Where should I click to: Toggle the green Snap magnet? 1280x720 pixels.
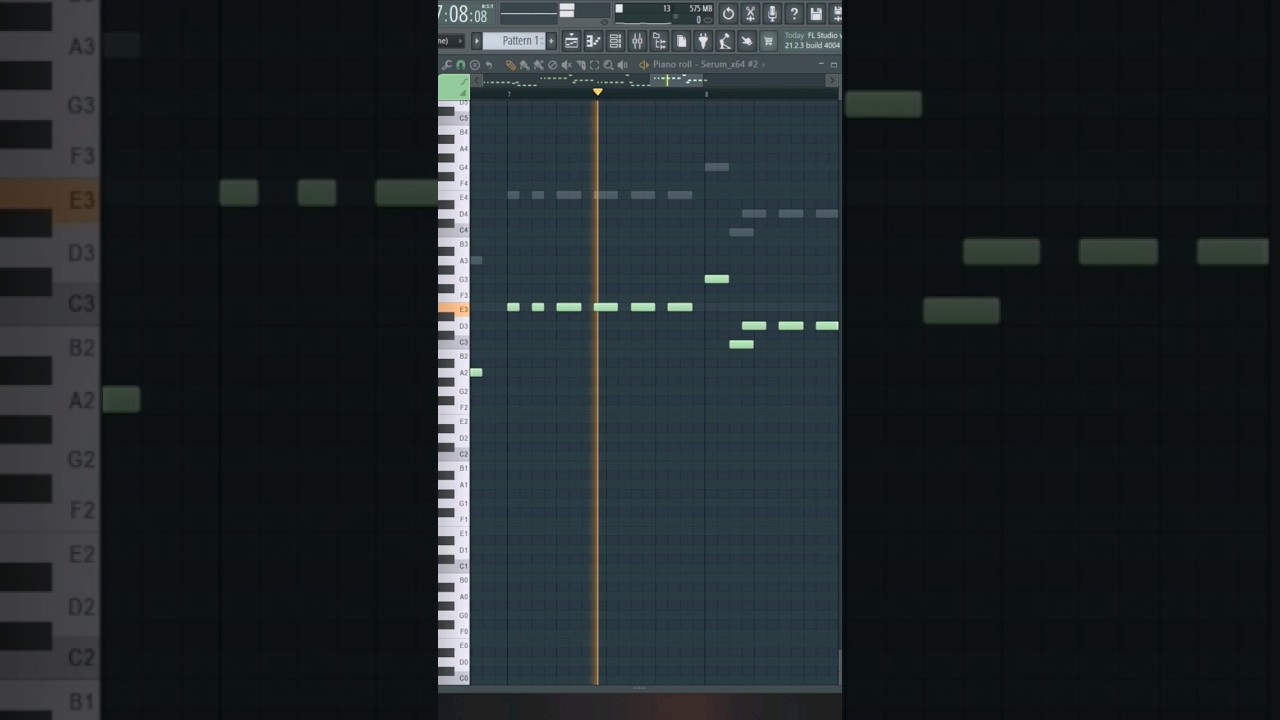click(460, 65)
